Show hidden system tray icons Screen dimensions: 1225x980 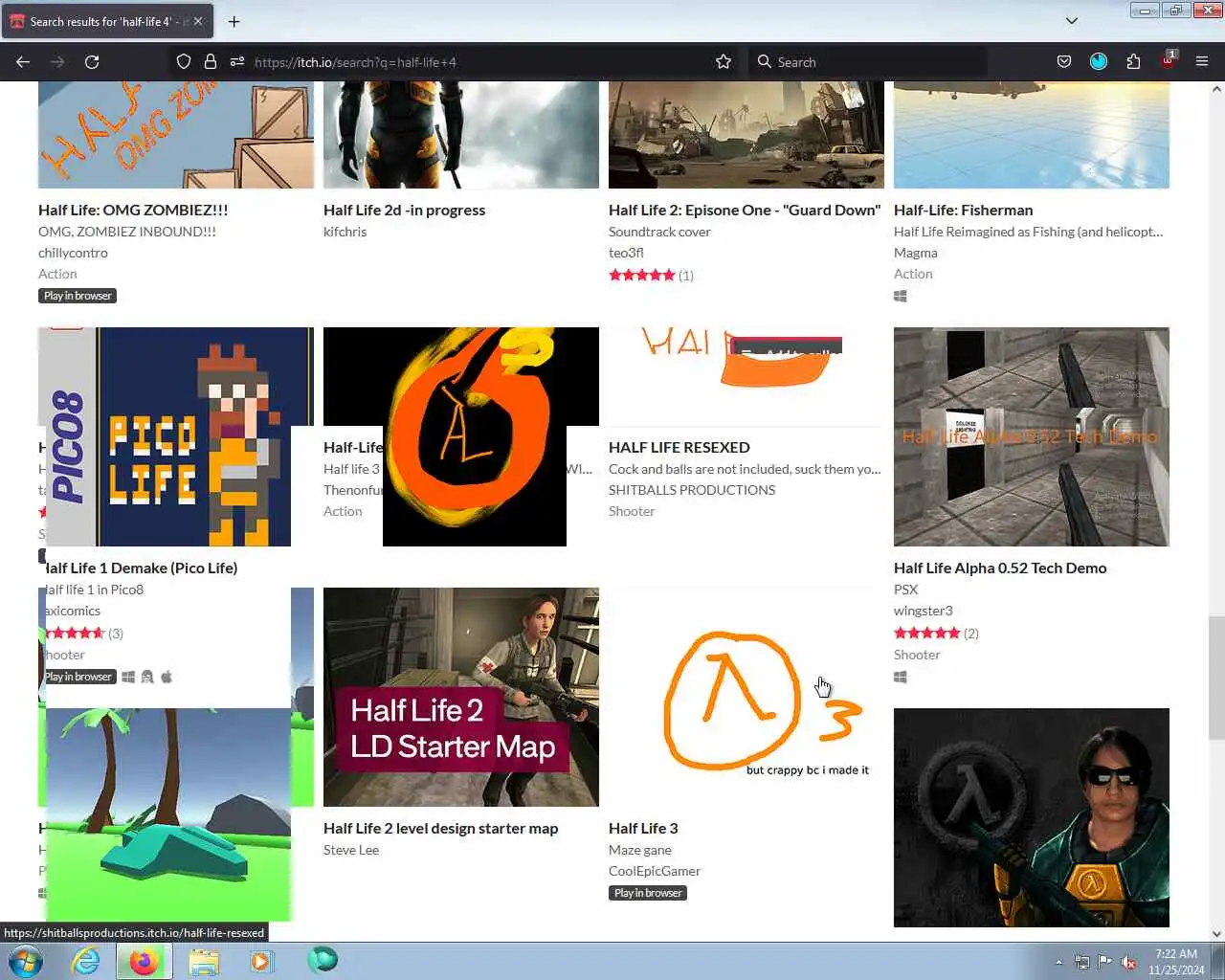(x=1058, y=962)
